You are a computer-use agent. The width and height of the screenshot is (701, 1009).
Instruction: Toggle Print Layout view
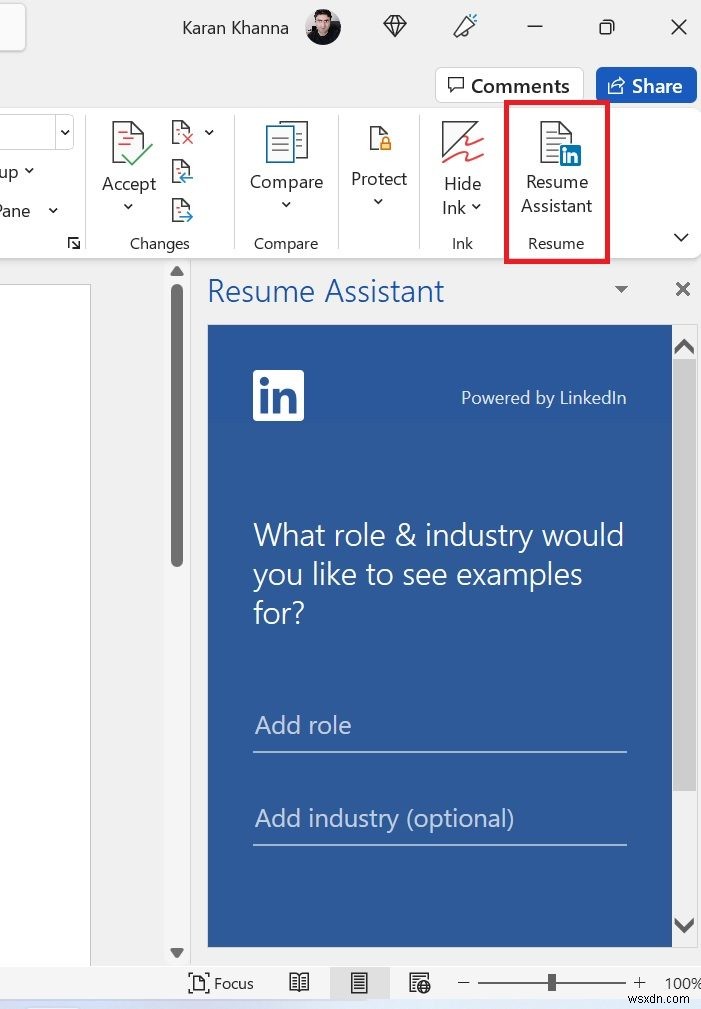[x=360, y=982]
